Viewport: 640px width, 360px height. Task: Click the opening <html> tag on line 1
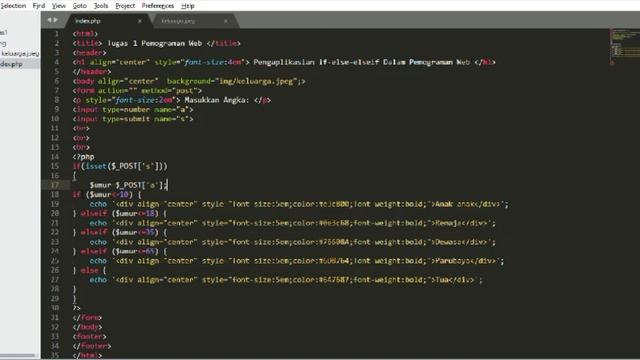coord(85,34)
